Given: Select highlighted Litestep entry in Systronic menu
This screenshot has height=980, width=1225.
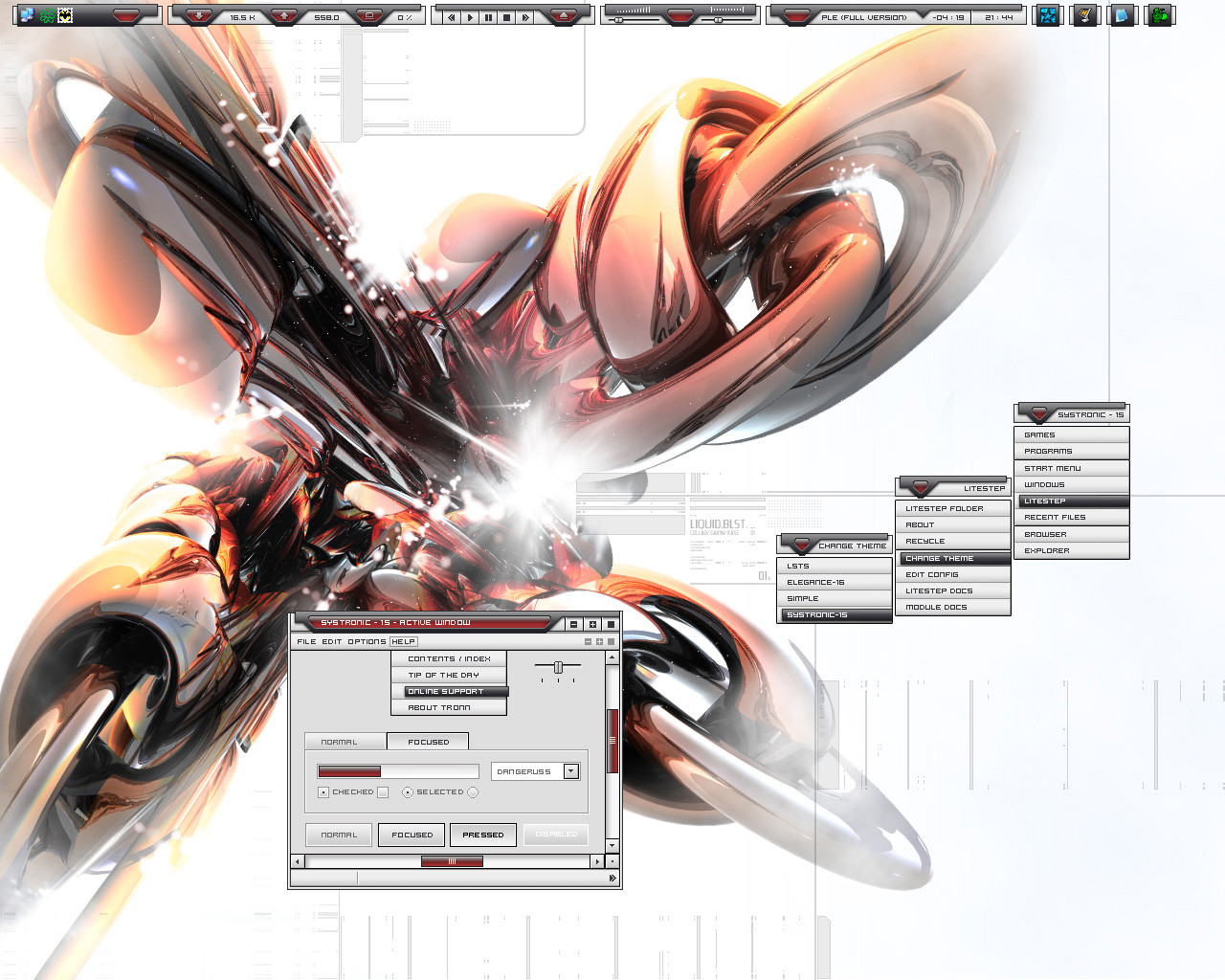Looking at the screenshot, I should tap(1072, 501).
